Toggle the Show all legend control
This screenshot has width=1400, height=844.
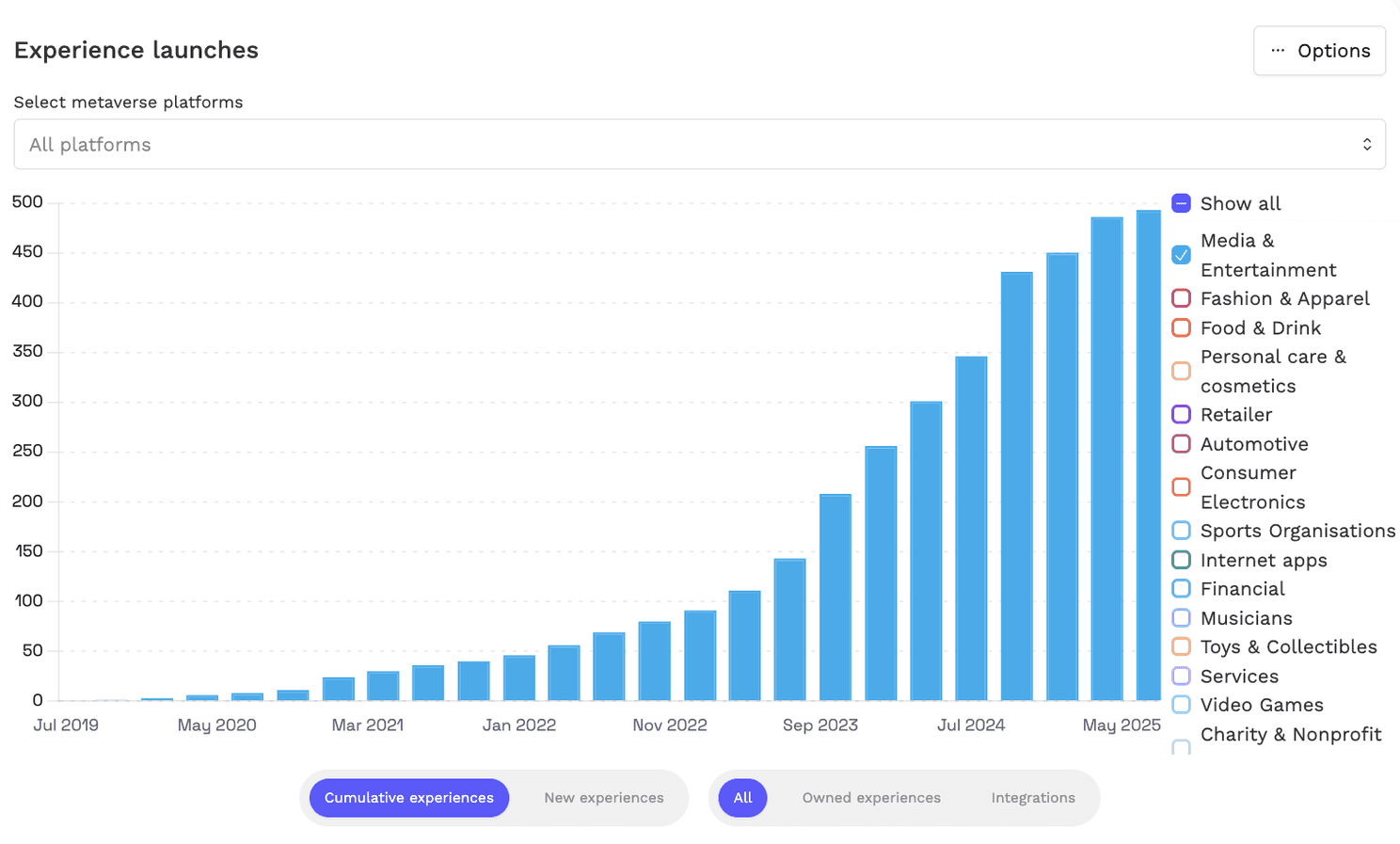[1181, 202]
